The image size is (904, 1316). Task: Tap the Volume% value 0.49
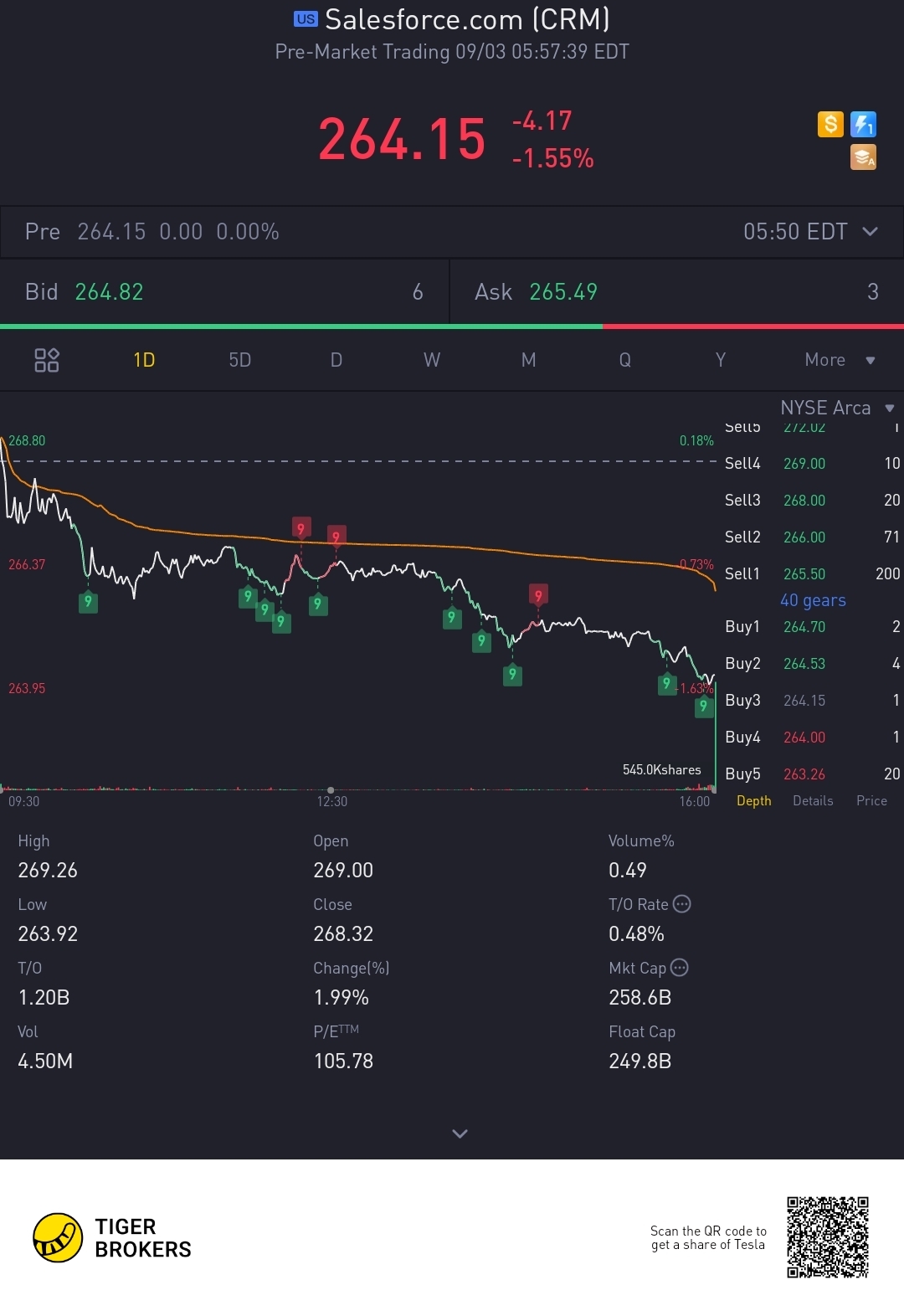(628, 871)
